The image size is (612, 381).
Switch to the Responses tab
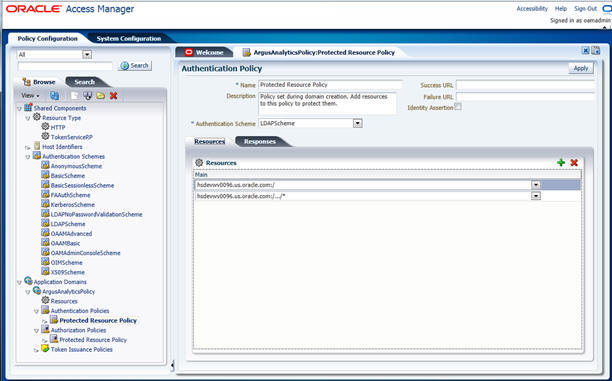(x=260, y=141)
